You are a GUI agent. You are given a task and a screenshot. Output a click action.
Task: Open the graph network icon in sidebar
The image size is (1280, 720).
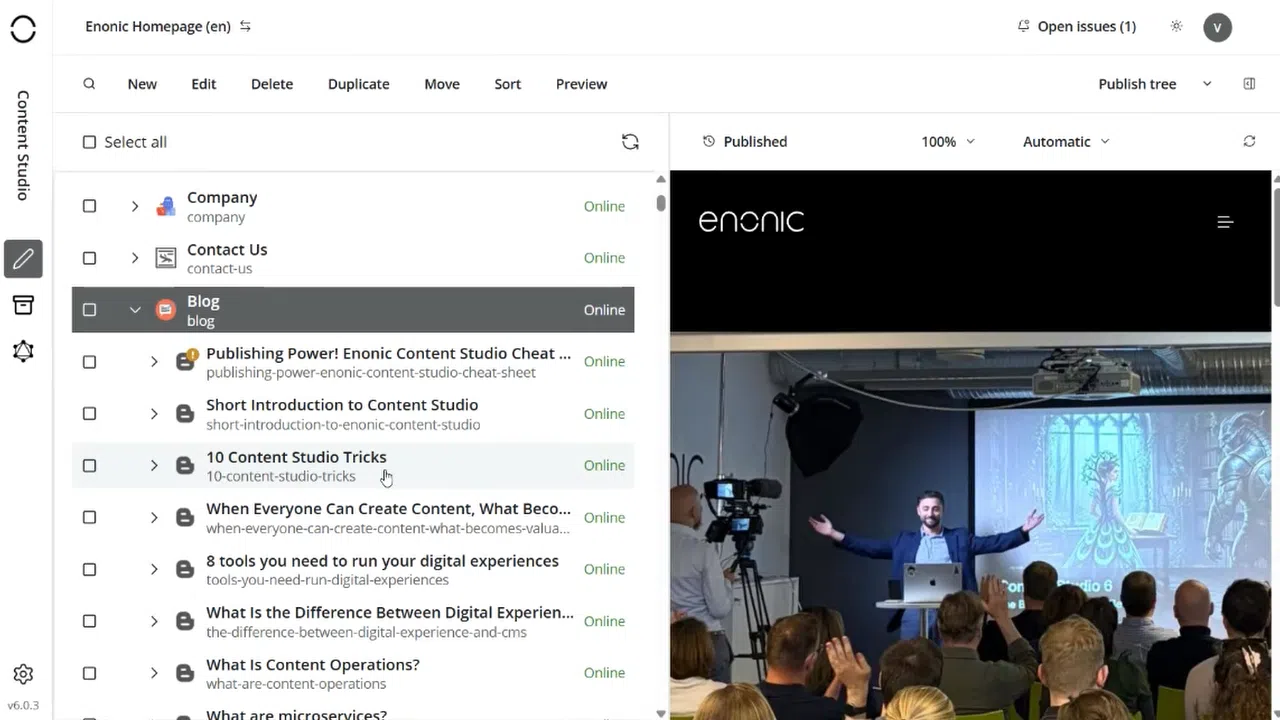click(23, 351)
